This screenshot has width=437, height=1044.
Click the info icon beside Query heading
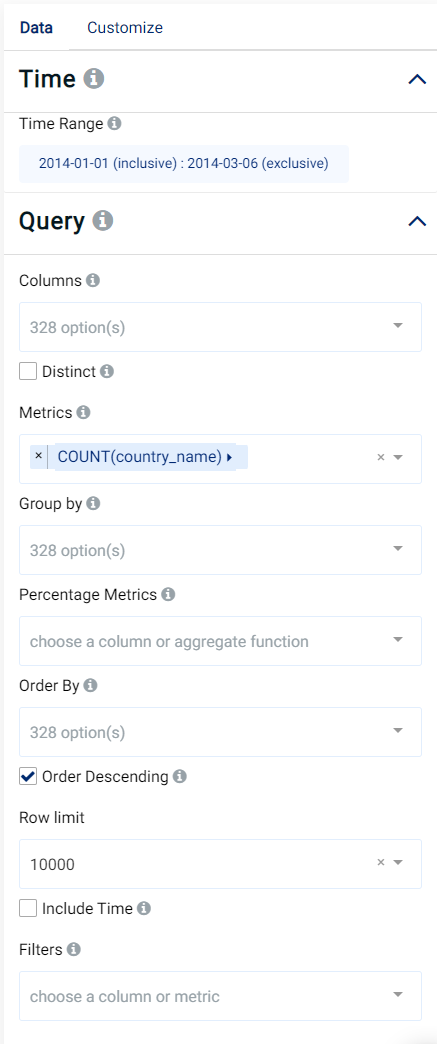[103, 220]
